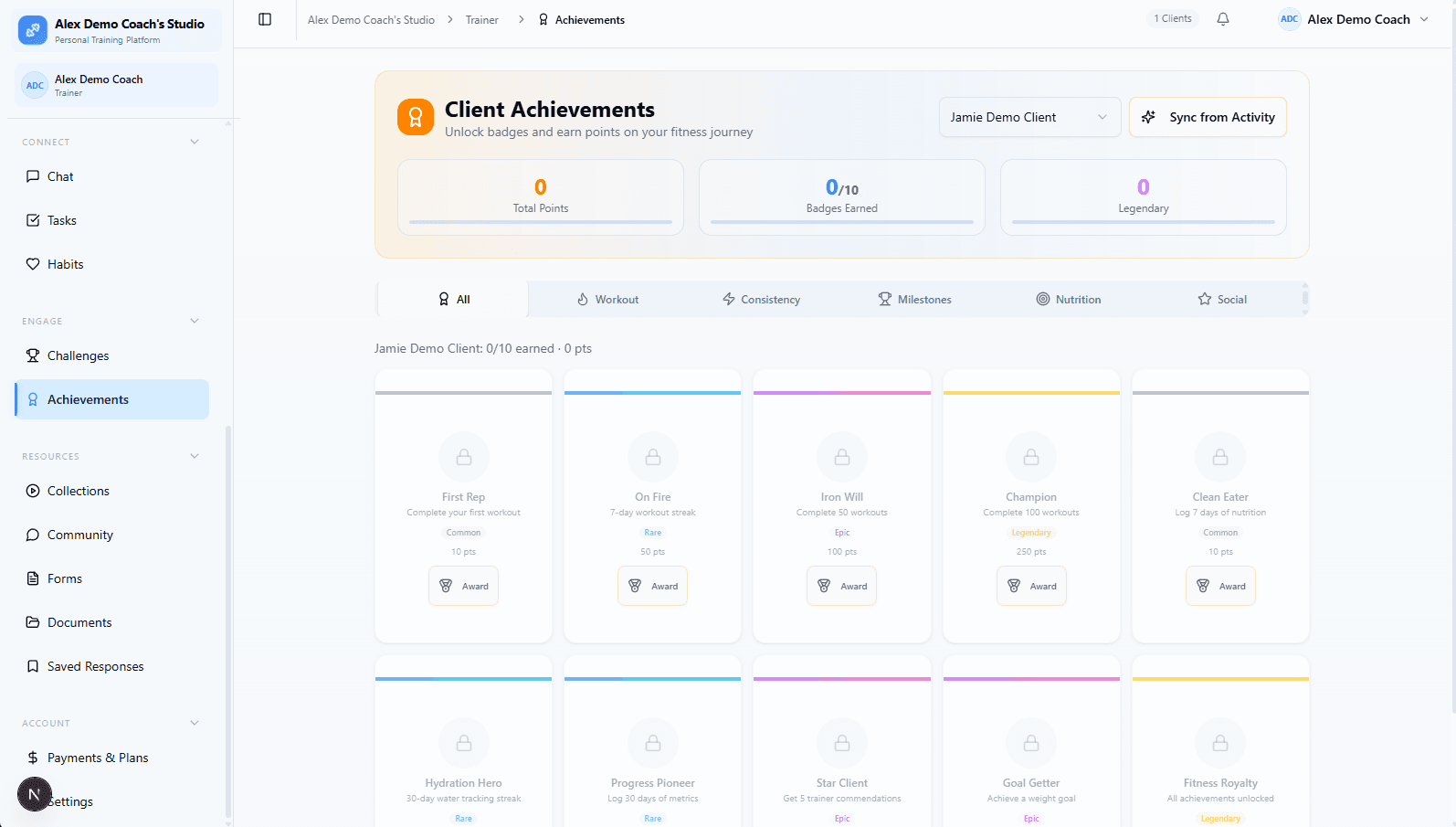
Task: Click the ADC avatar in top bar
Action: click(1289, 19)
